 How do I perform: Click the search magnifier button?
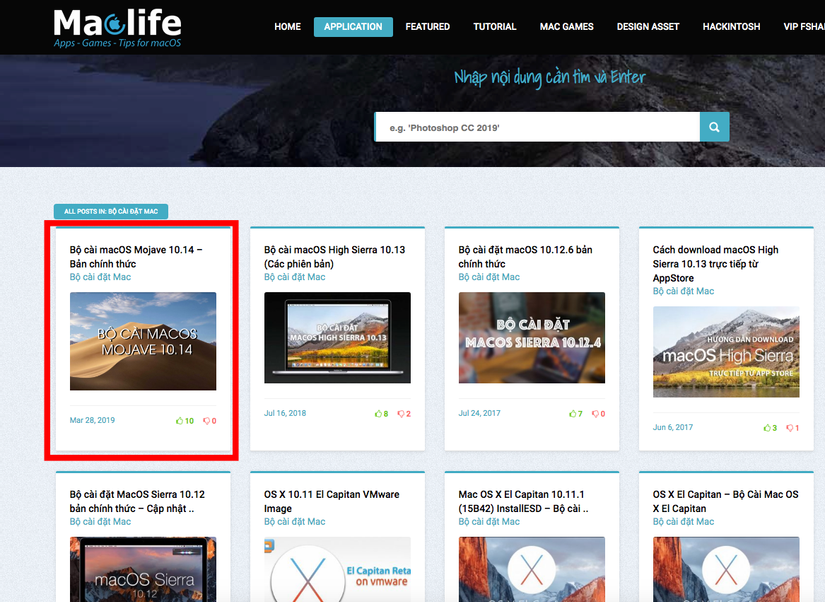[714, 127]
